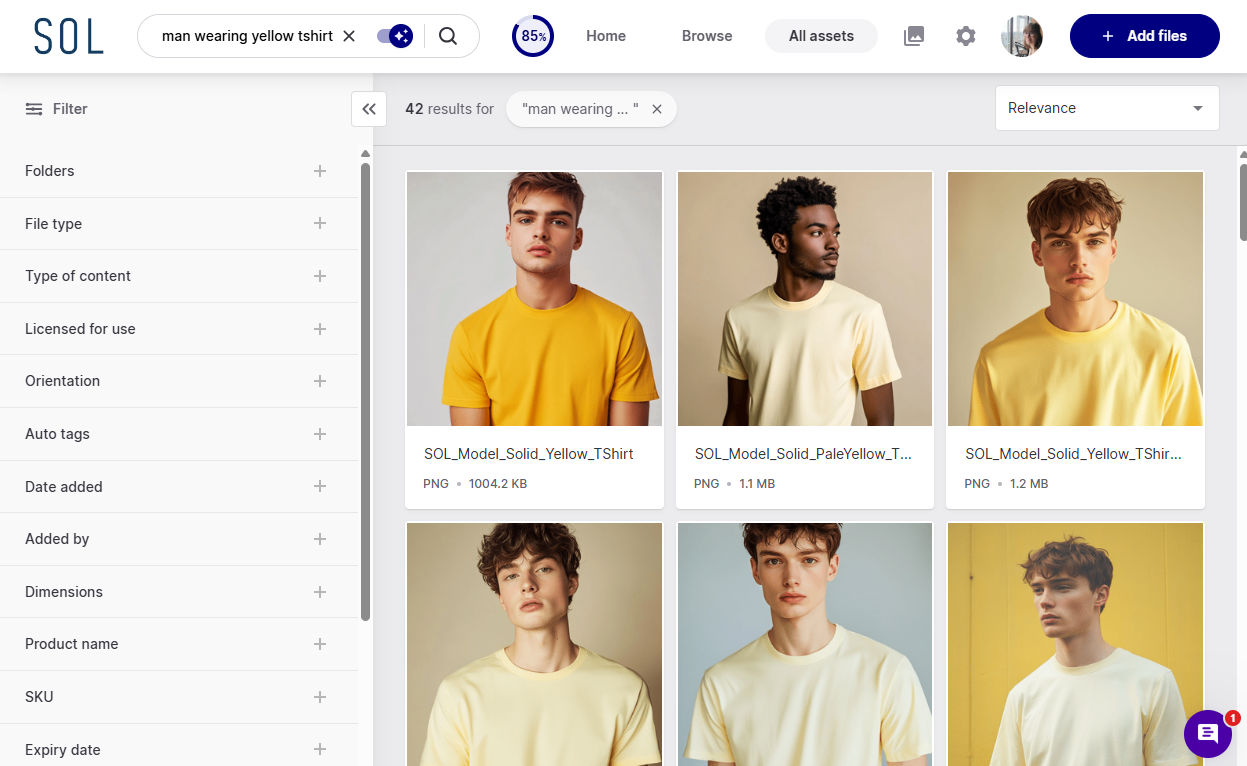The height and width of the screenshot is (766, 1247).
Task: Open the SOL_Model_Solid_Yellow_TShirt first thumbnail
Action: [534, 299]
